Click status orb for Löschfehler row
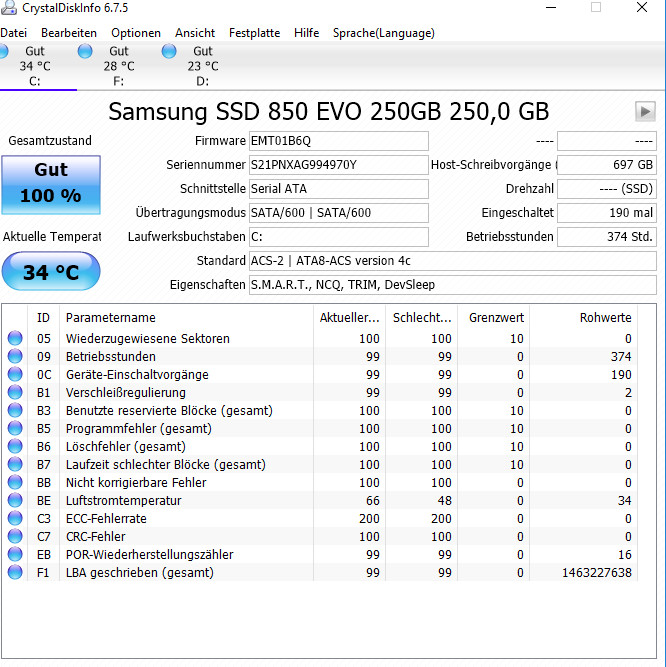 tap(15, 446)
